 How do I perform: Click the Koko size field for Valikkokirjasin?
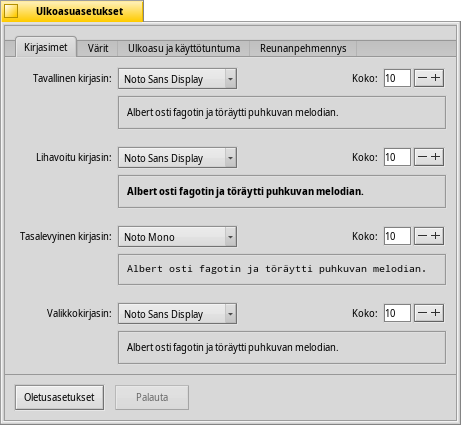(x=397, y=313)
